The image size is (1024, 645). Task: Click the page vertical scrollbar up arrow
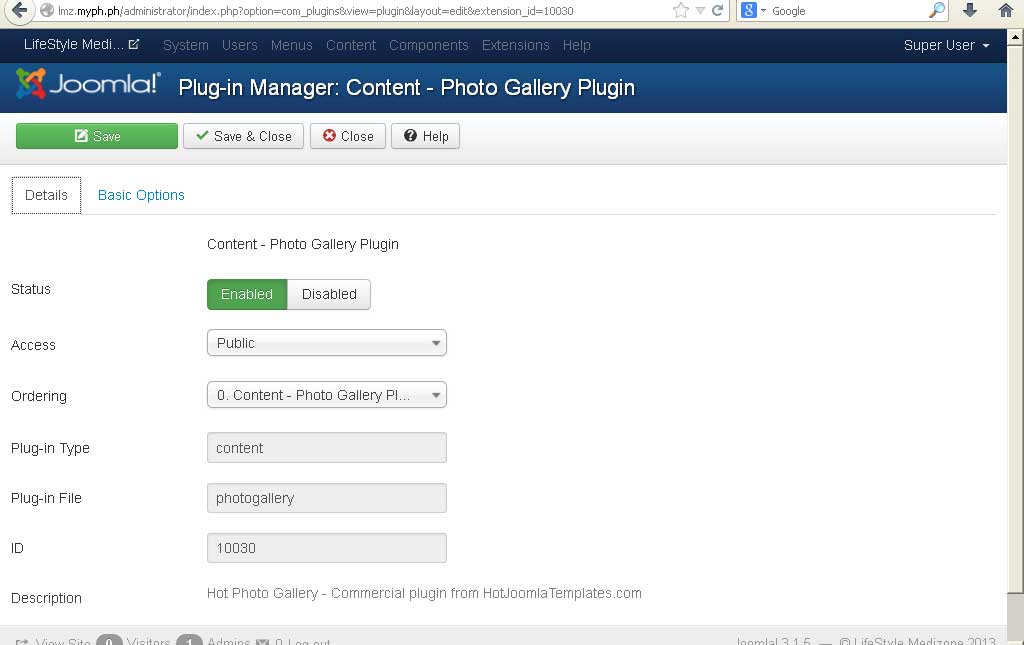pos(1016,37)
